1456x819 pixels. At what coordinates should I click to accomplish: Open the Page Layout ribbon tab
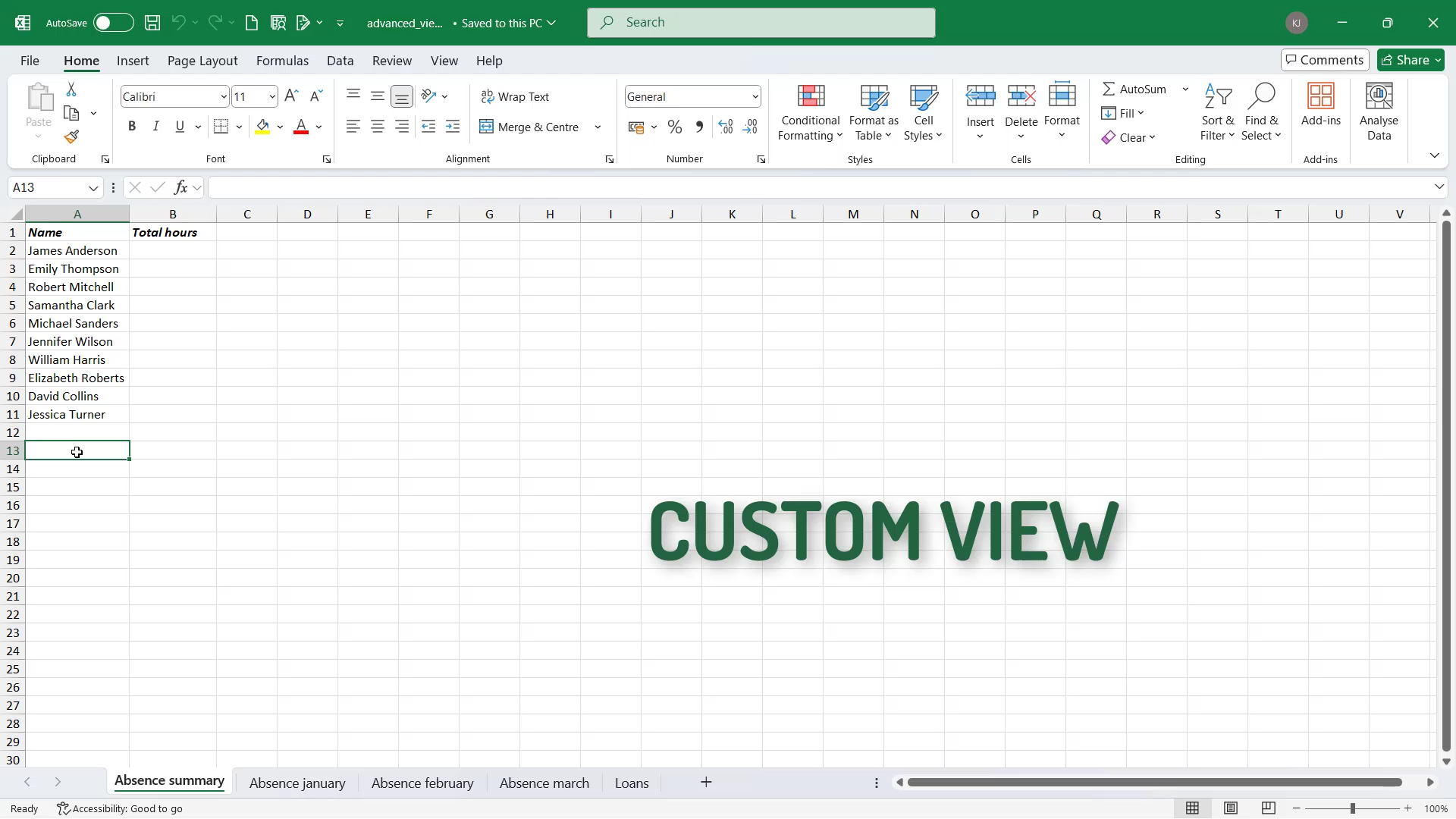coord(202,61)
